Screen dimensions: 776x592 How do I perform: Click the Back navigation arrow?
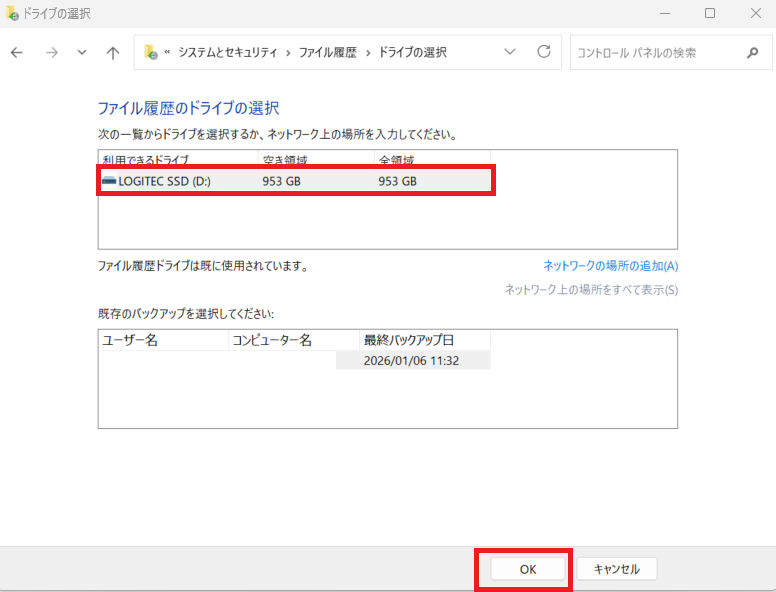click(17, 53)
